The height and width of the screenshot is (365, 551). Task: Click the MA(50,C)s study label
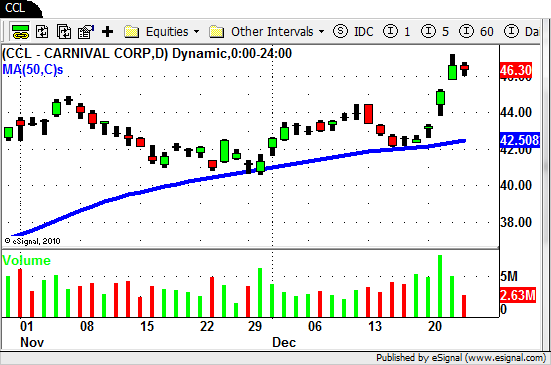(x=33, y=69)
